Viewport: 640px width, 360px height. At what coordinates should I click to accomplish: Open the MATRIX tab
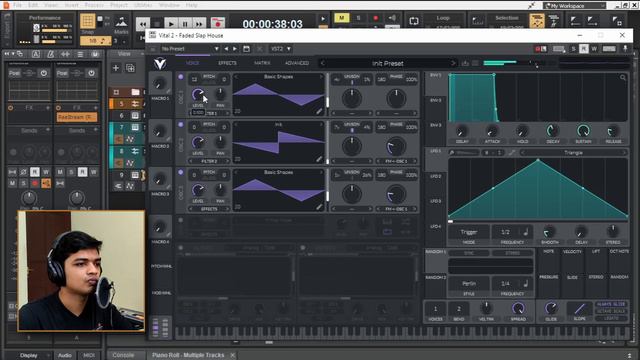click(x=262, y=63)
